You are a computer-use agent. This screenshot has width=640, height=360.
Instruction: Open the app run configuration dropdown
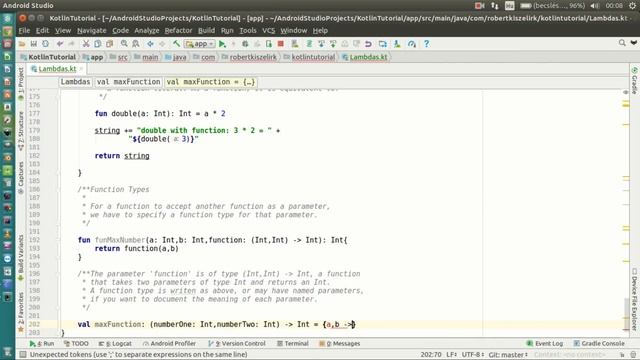(x=199, y=44)
